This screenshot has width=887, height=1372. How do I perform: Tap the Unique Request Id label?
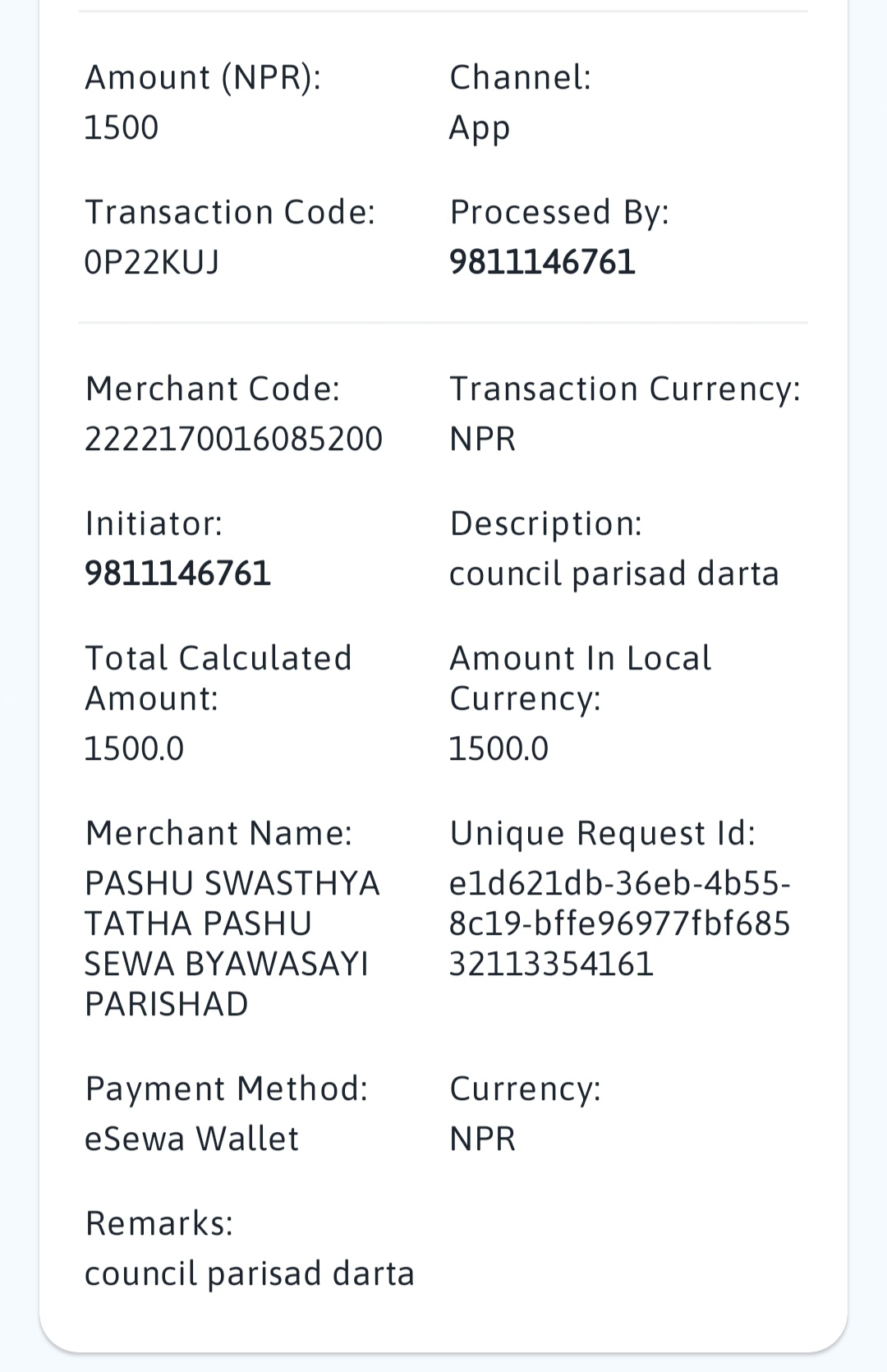[602, 834]
